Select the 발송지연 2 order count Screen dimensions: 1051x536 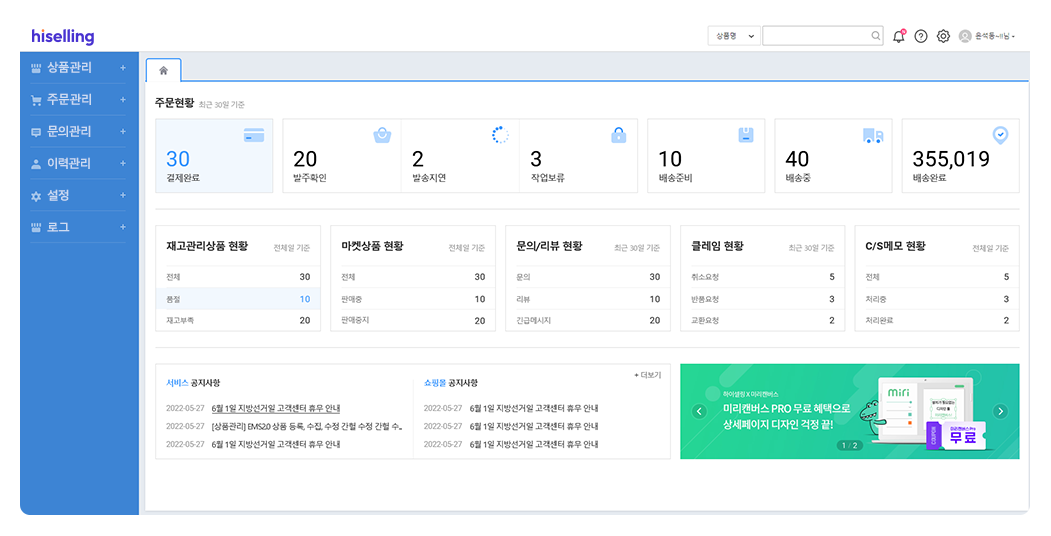click(x=460, y=156)
